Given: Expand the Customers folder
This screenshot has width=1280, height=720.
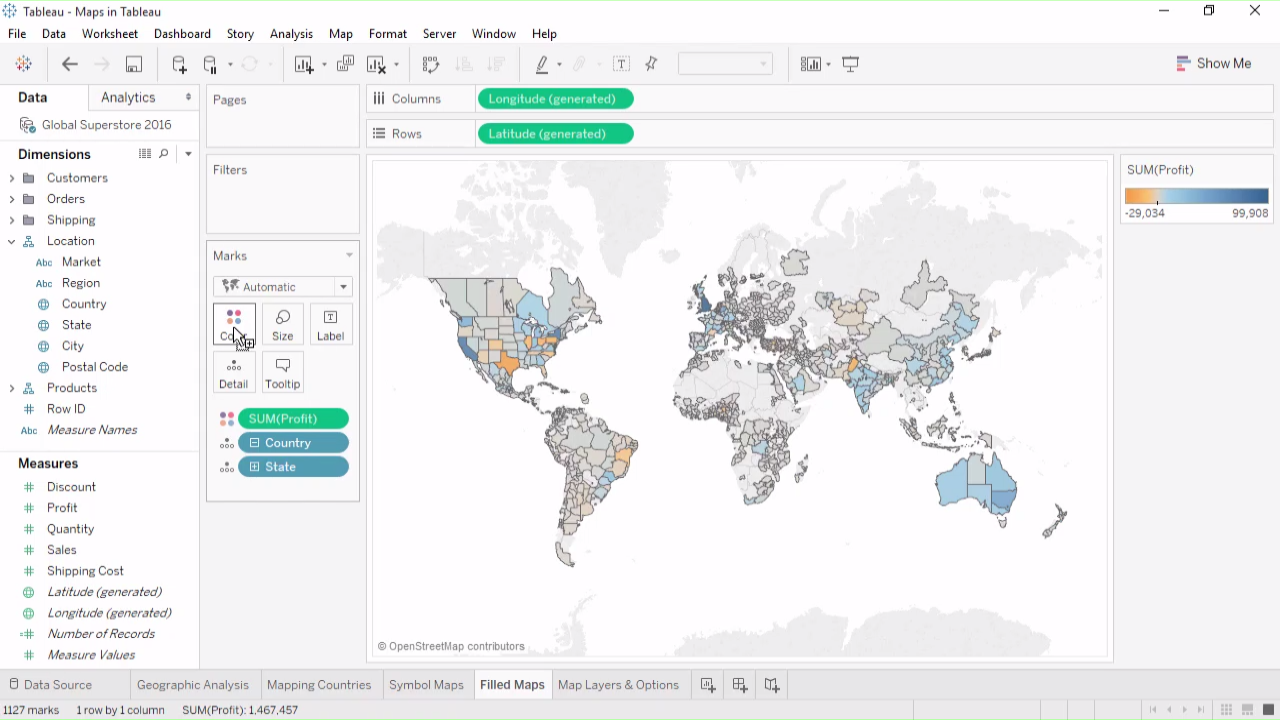Looking at the screenshot, I should point(12,178).
